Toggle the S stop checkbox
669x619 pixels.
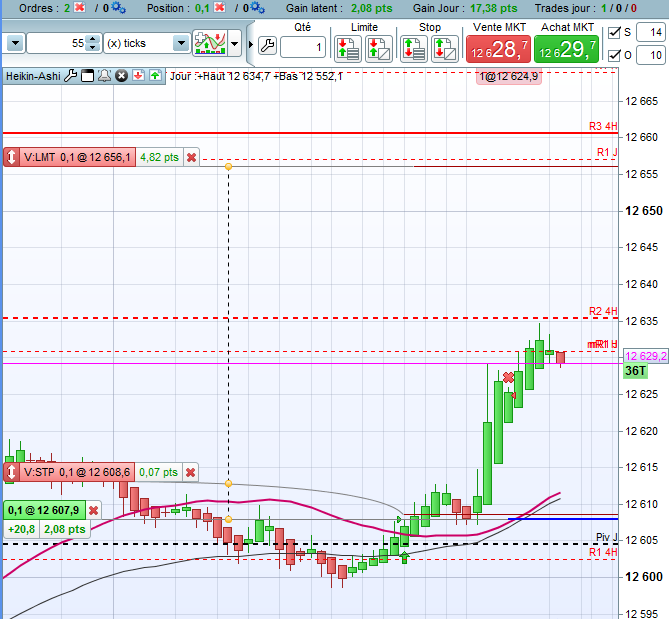pos(614,32)
